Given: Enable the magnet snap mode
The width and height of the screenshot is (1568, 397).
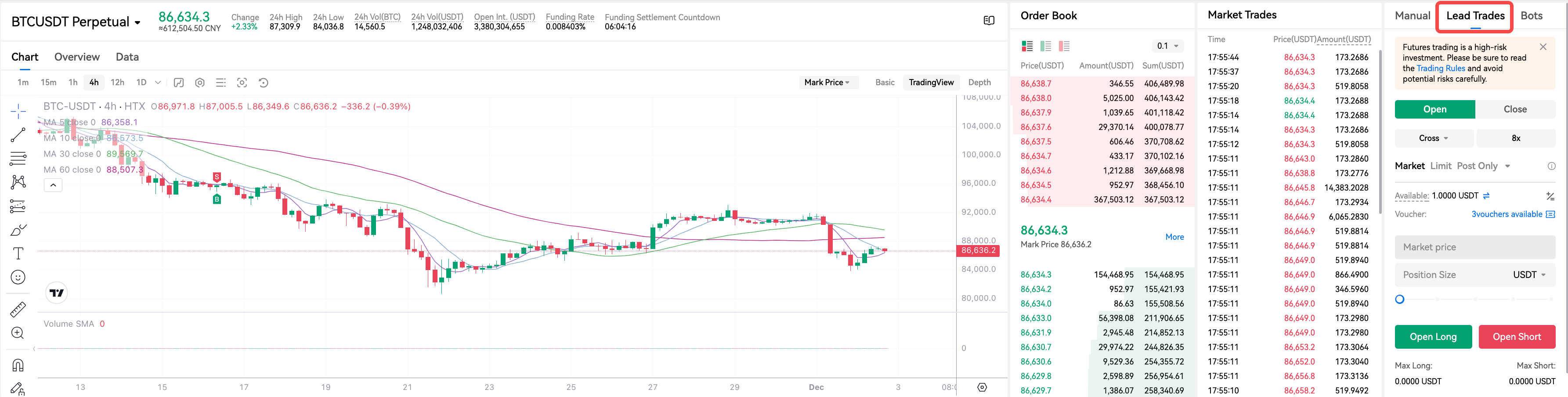Looking at the screenshot, I should 18,365.
